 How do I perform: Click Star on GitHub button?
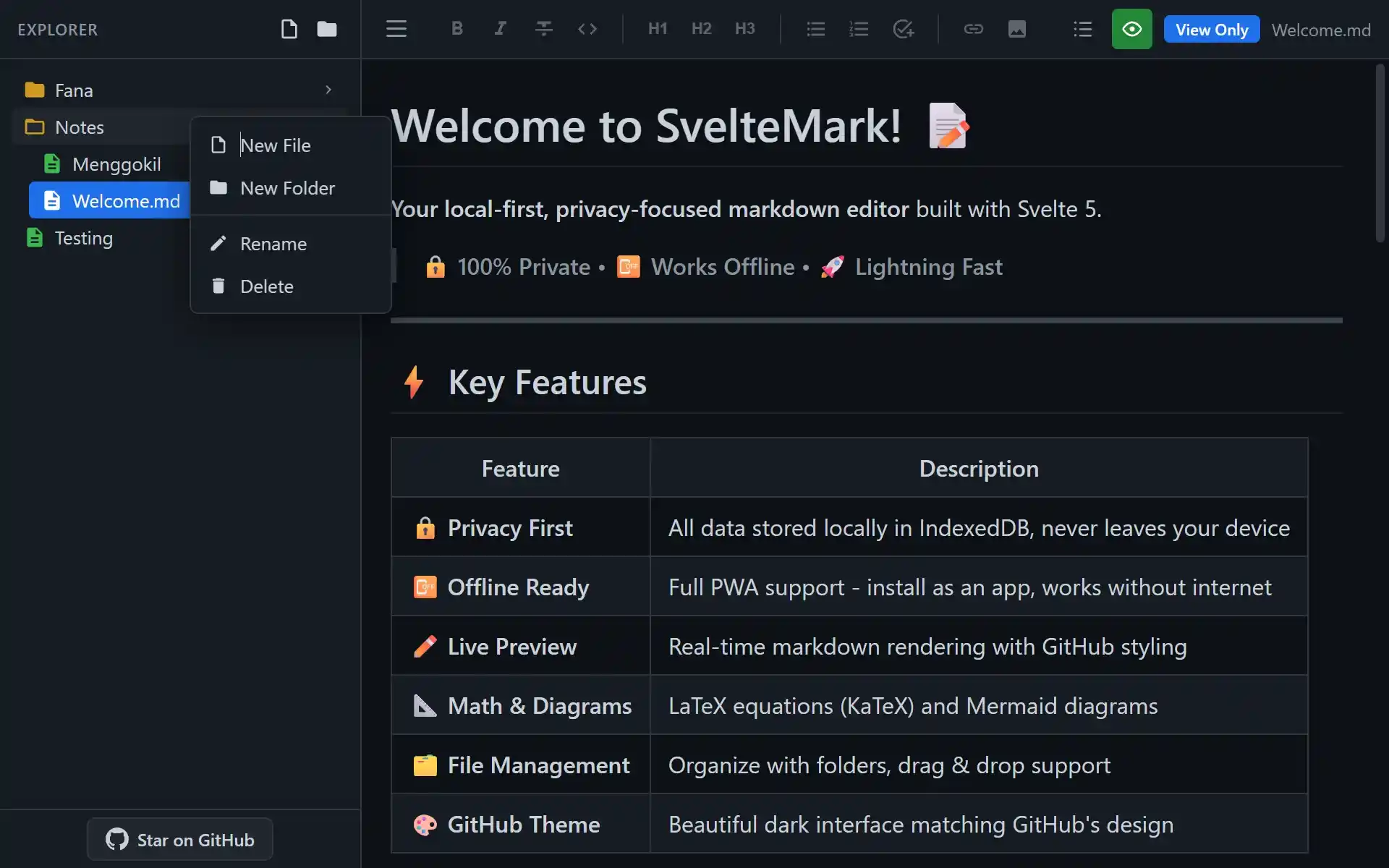pos(179,839)
